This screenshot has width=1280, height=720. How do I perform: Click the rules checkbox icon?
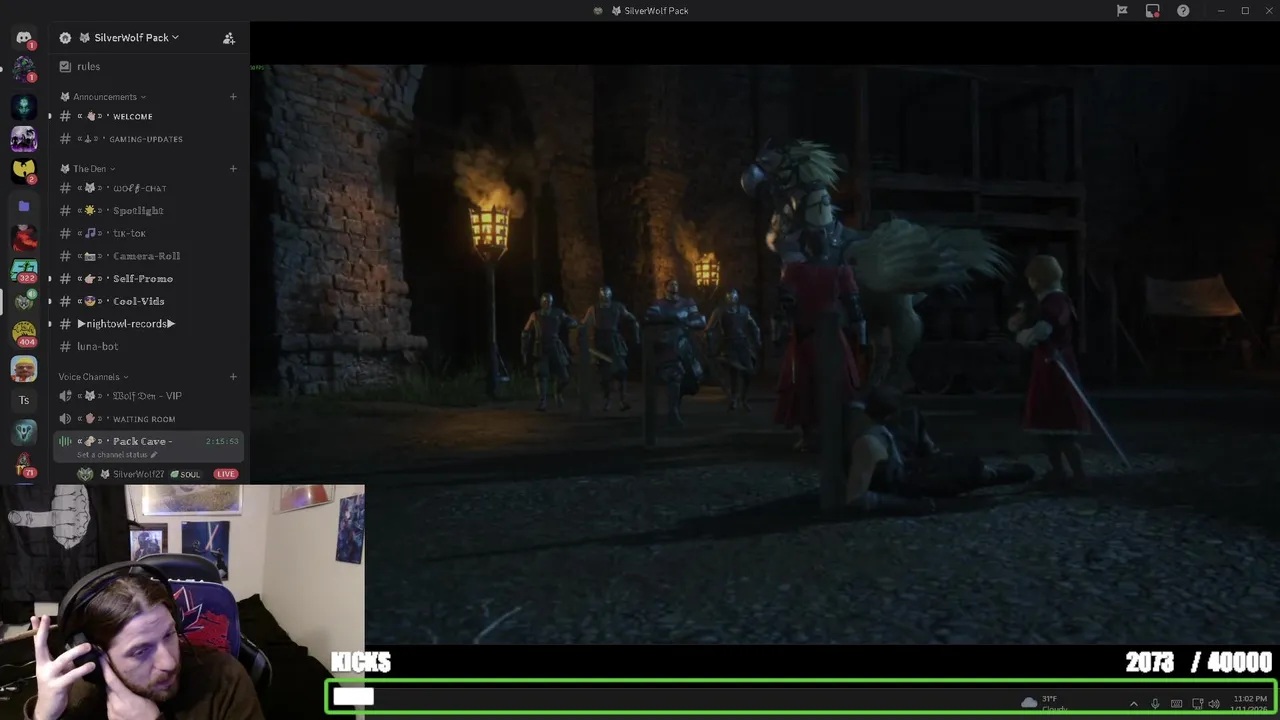pos(65,66)
